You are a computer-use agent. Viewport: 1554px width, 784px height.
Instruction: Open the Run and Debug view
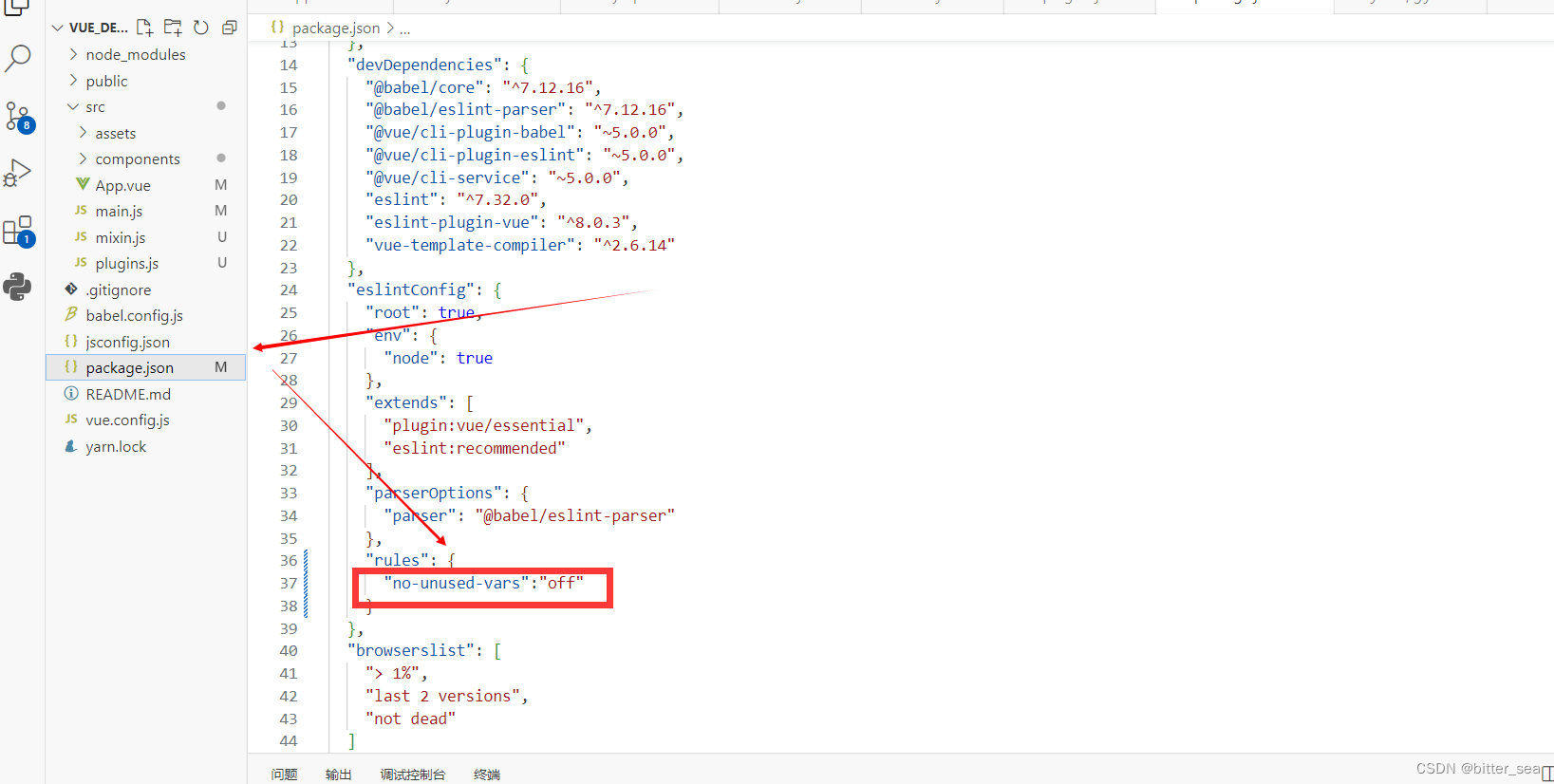[x=18, y=173]
